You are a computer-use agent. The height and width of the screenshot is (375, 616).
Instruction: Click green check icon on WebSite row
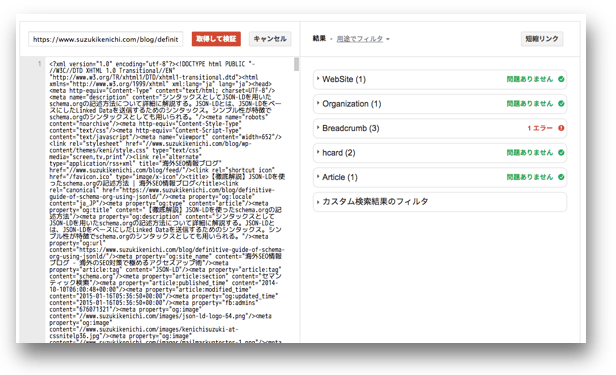(561, 79)
